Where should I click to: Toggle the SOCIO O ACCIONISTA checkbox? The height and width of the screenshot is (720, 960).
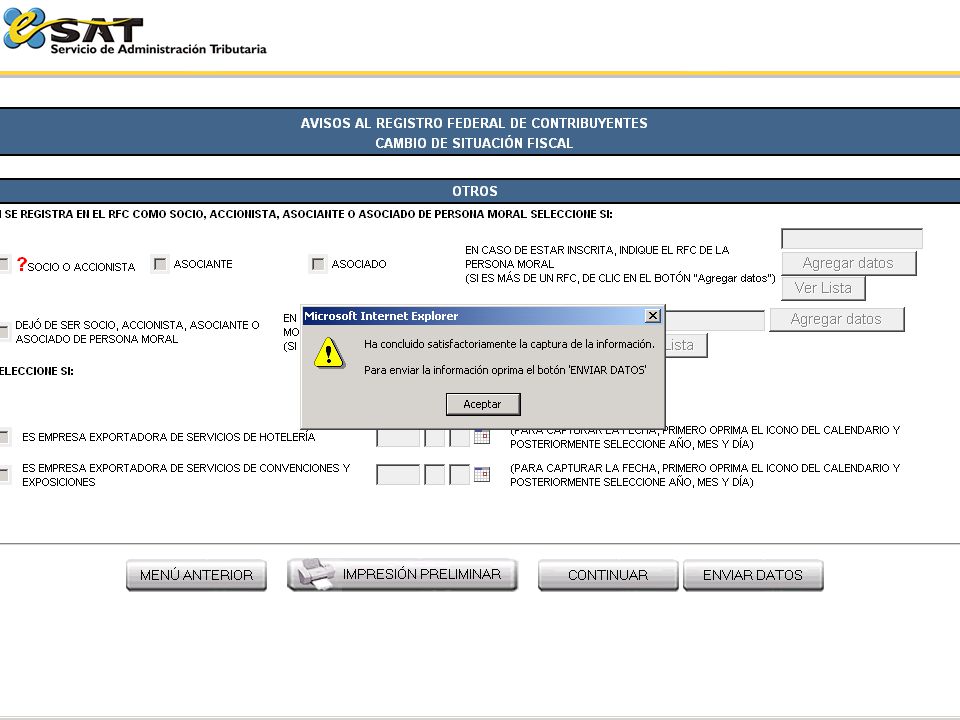(x=4, y=264)
